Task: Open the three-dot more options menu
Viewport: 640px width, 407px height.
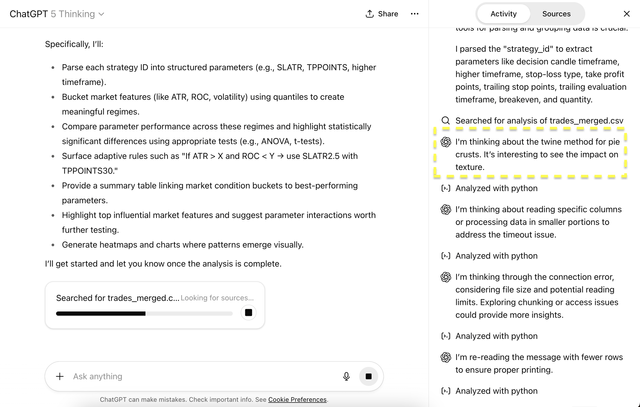Action: point(415,14)
